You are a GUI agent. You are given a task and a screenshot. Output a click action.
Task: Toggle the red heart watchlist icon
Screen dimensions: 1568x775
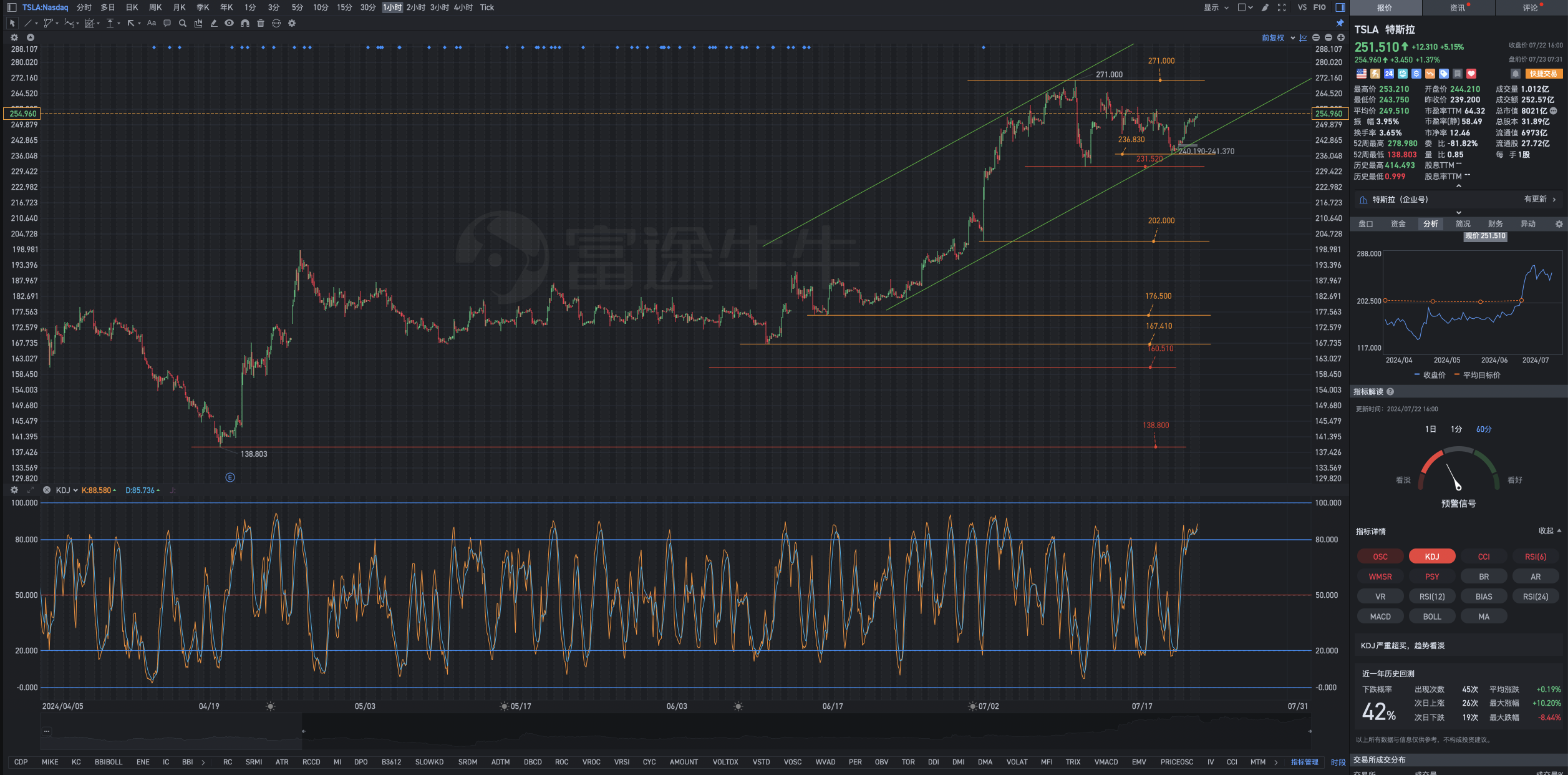point(1471,74)
